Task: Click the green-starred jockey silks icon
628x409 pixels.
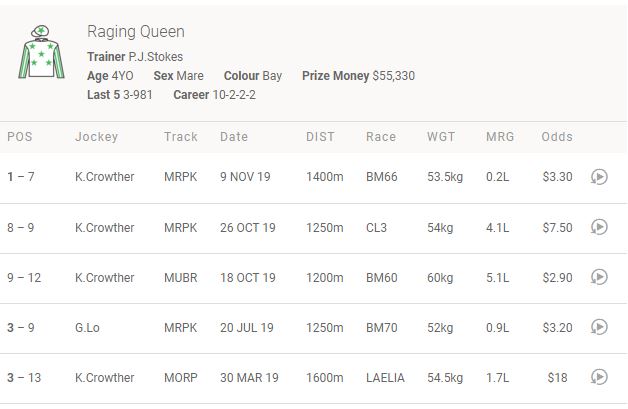Action: (x=41, y=53)
